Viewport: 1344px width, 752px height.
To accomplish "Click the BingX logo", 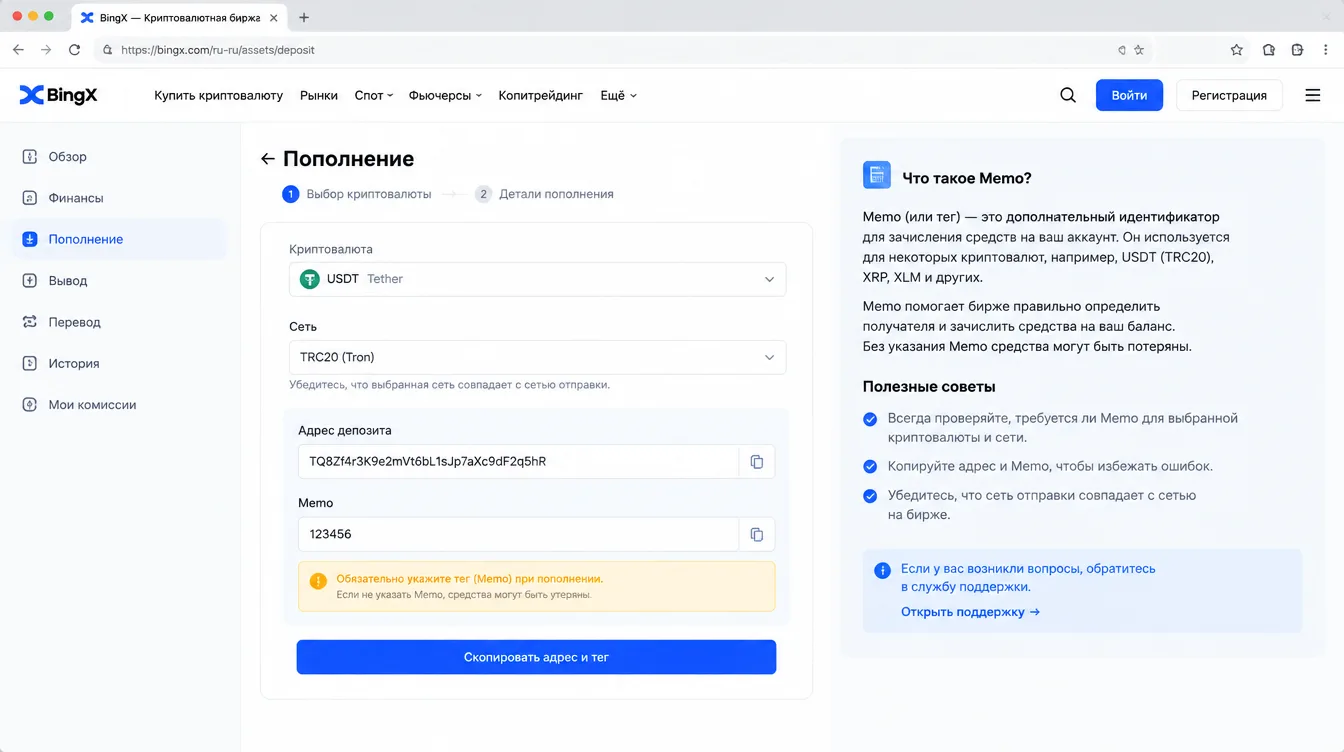I will coord(58,95).
